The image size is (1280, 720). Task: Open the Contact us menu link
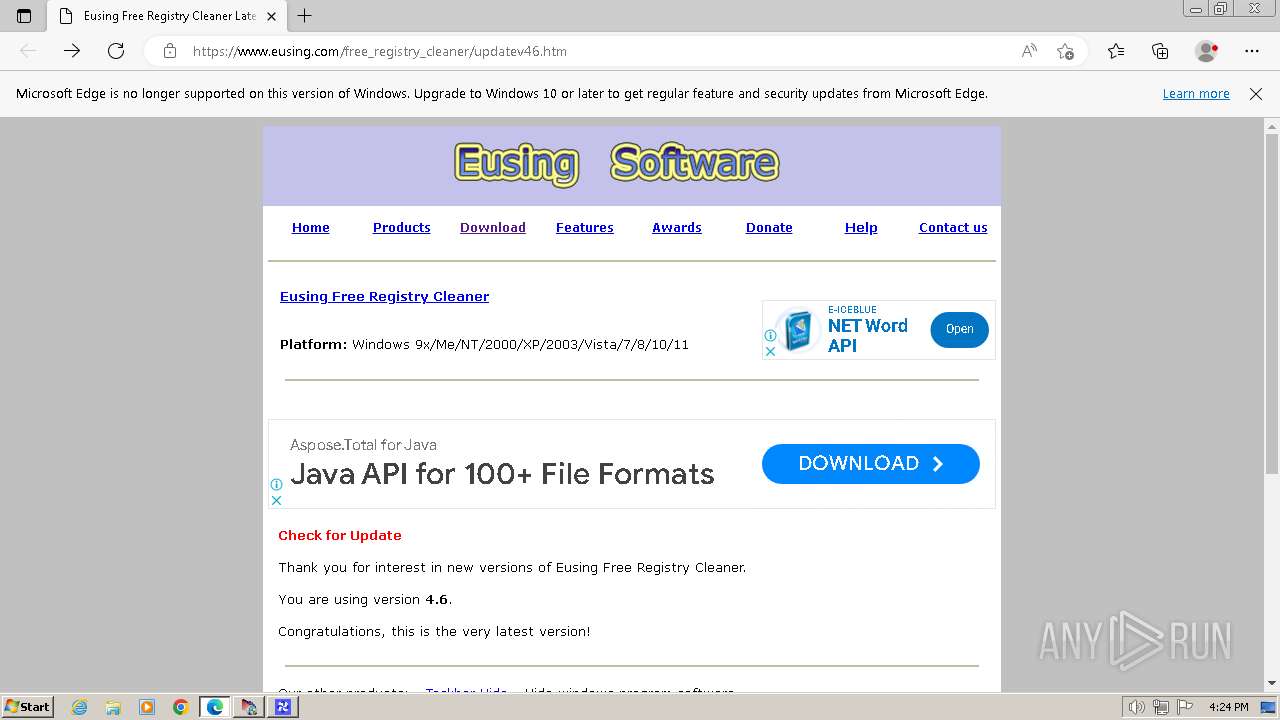point(953,228)
